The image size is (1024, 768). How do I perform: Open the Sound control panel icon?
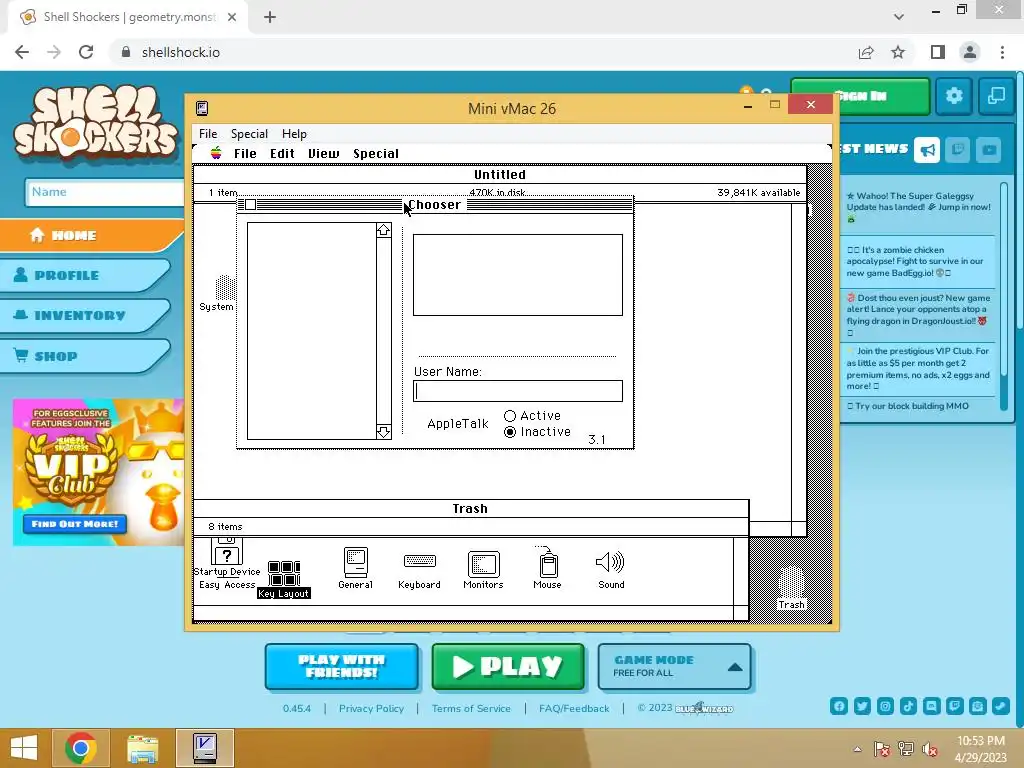[611, 568]
